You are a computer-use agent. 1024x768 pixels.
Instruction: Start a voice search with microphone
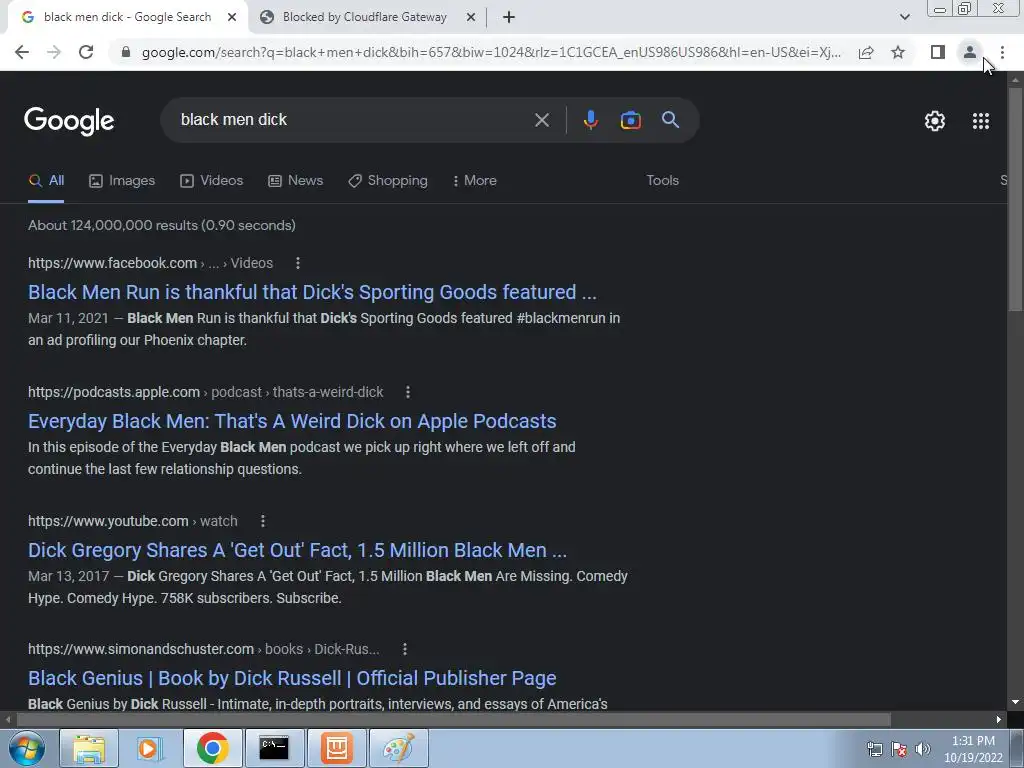click(590, 120)
